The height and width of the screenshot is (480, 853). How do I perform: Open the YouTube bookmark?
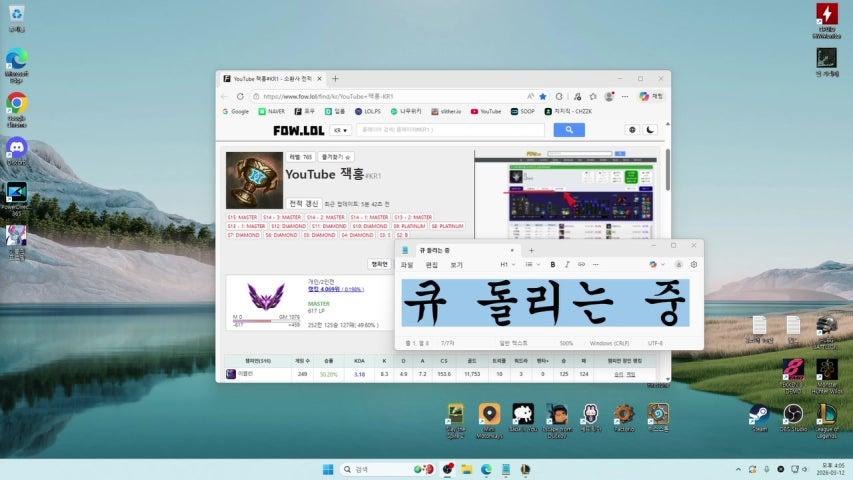(486, 112)
